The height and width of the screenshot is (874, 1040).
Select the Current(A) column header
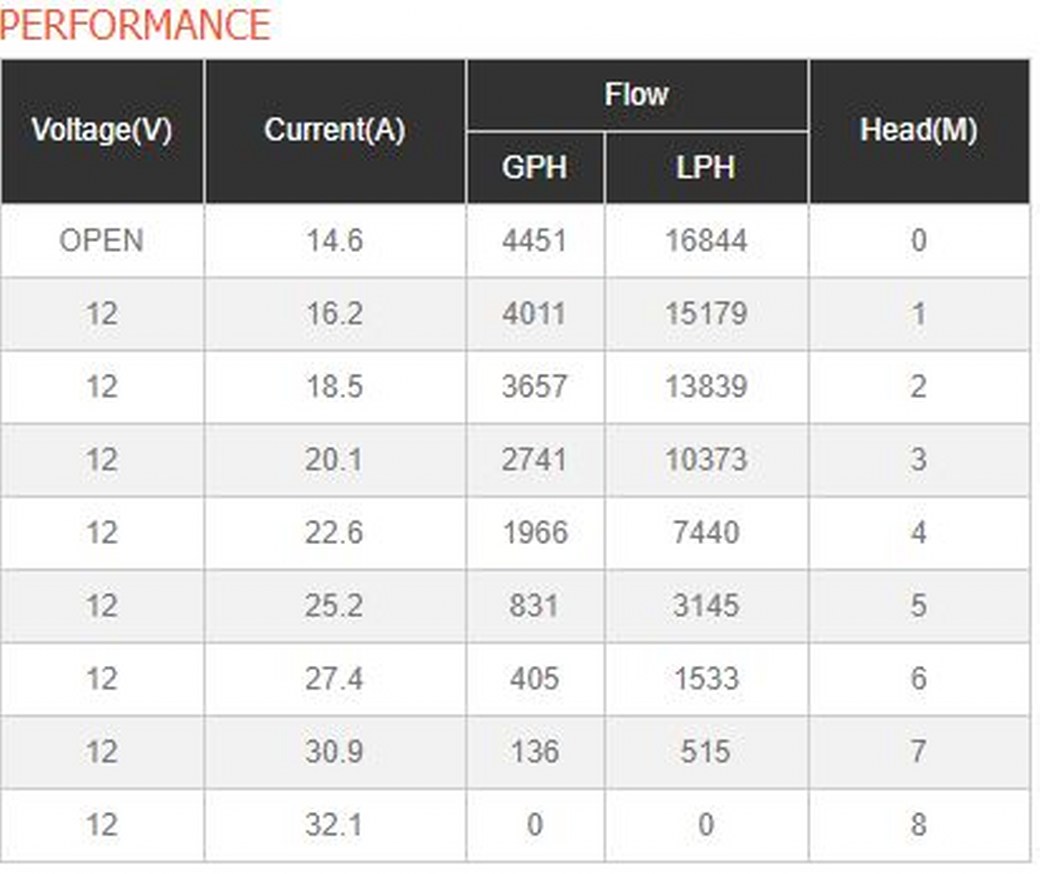334,130
